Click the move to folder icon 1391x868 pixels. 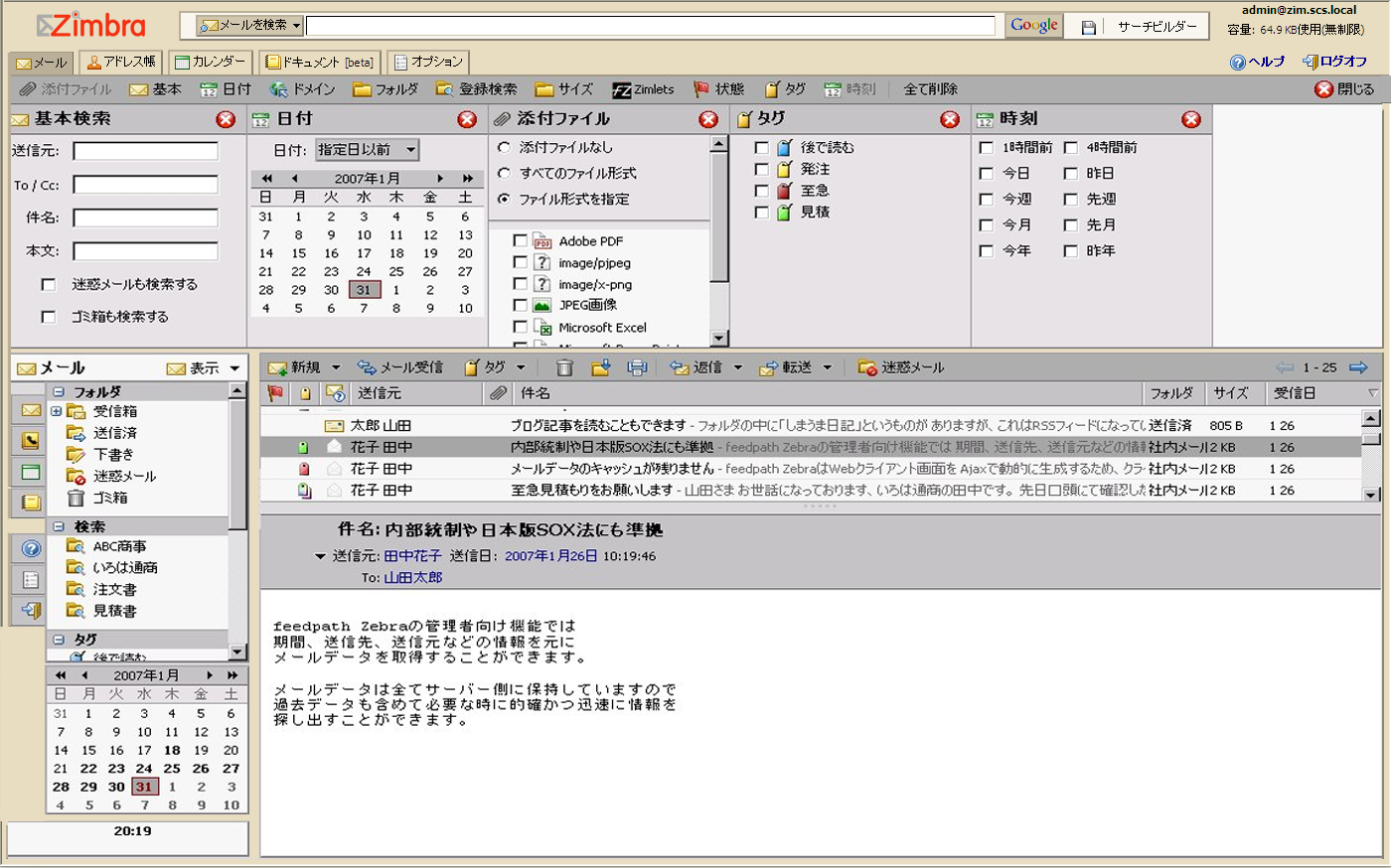(x=600, y=367)
